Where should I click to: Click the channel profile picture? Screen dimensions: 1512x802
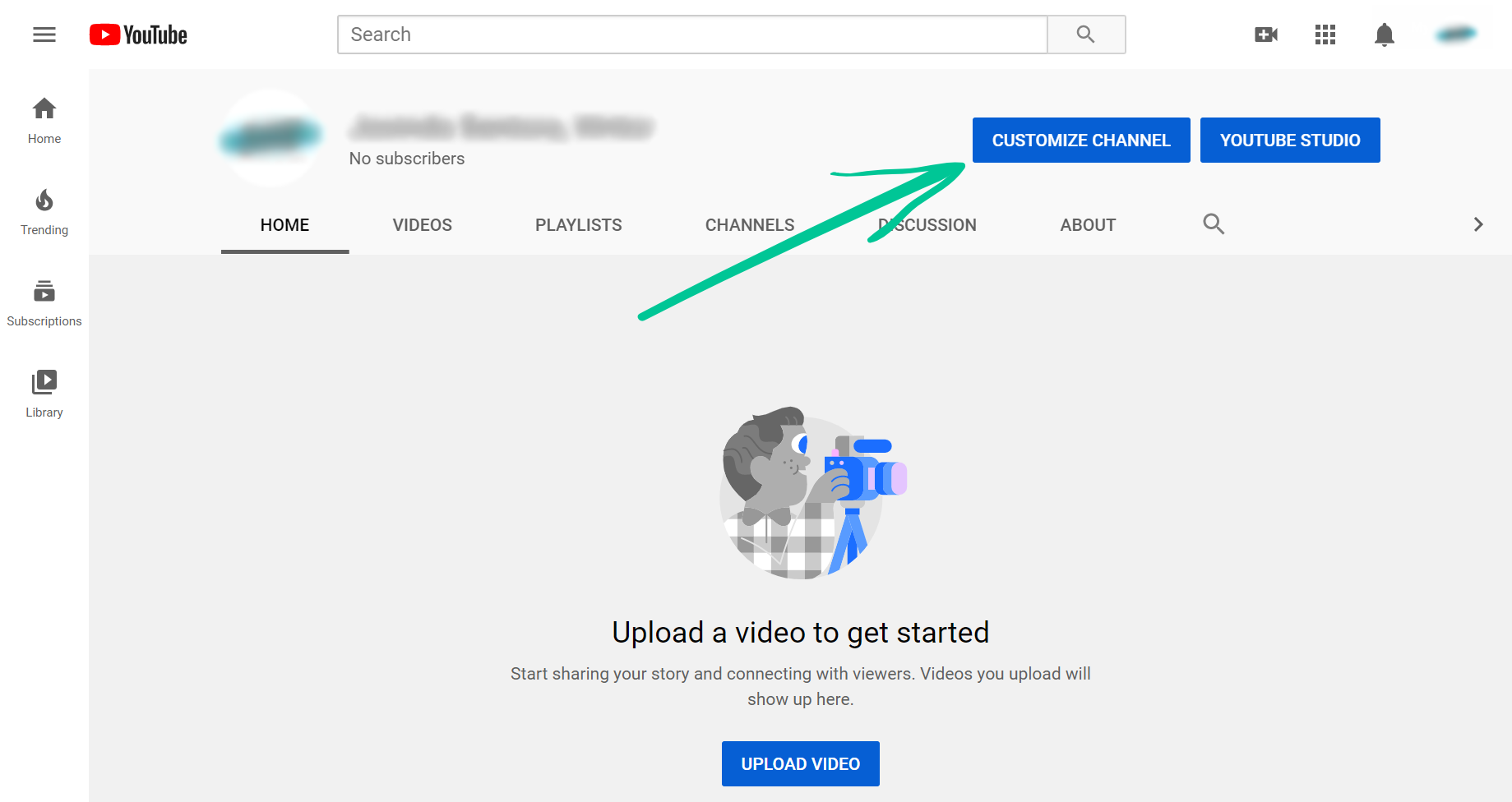(x=270, y=138)
